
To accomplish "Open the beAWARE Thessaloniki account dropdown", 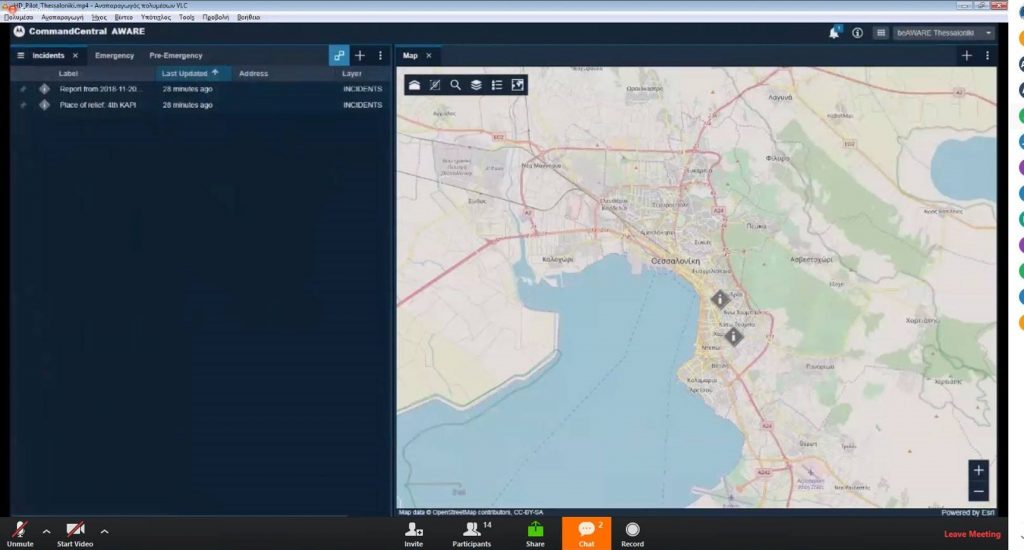I will pos(943,33).
